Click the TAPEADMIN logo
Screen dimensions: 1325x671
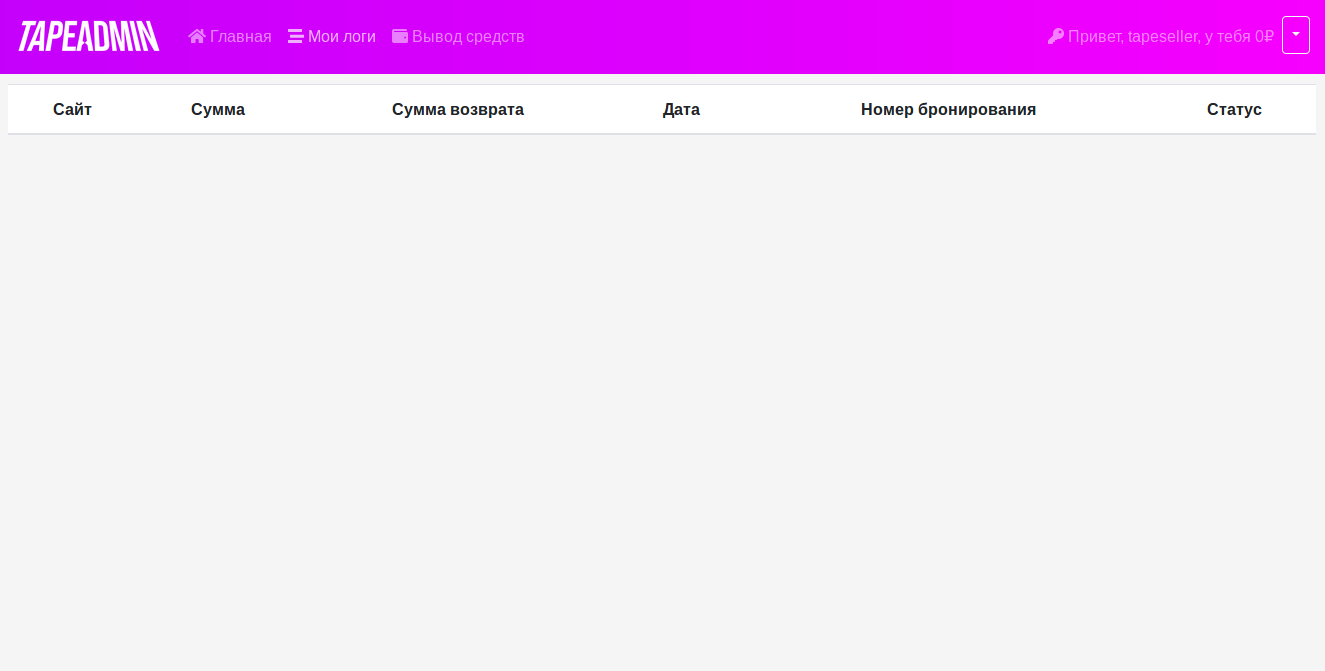tap(89, 36)
